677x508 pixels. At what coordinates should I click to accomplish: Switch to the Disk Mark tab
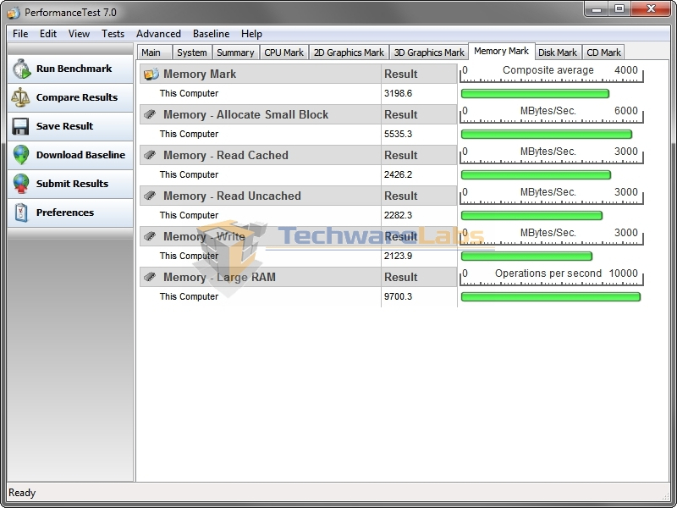(557, 52)
